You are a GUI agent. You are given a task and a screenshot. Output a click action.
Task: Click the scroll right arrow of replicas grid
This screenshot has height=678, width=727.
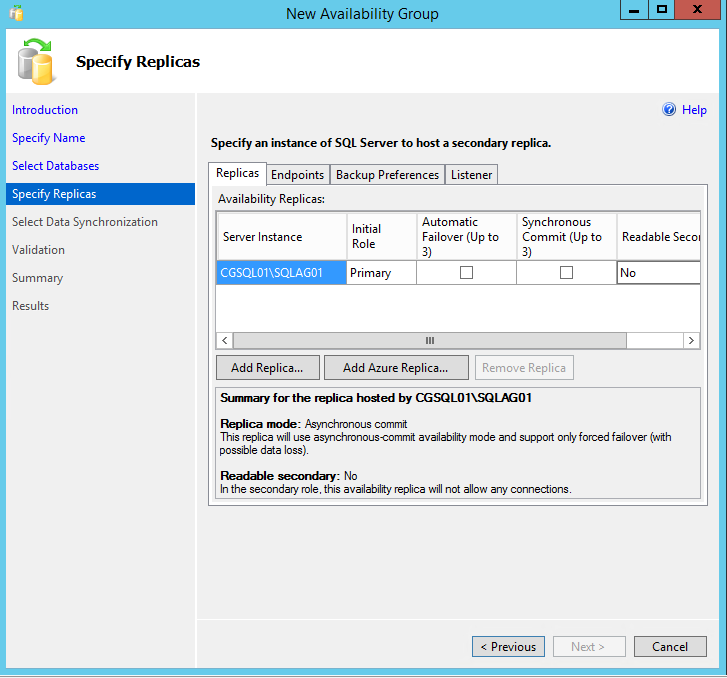691,340
